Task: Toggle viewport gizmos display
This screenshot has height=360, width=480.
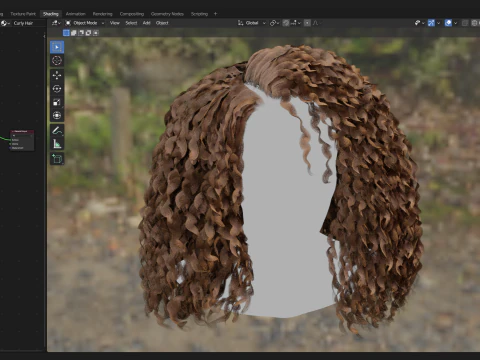Action: (x=431, y=23)
